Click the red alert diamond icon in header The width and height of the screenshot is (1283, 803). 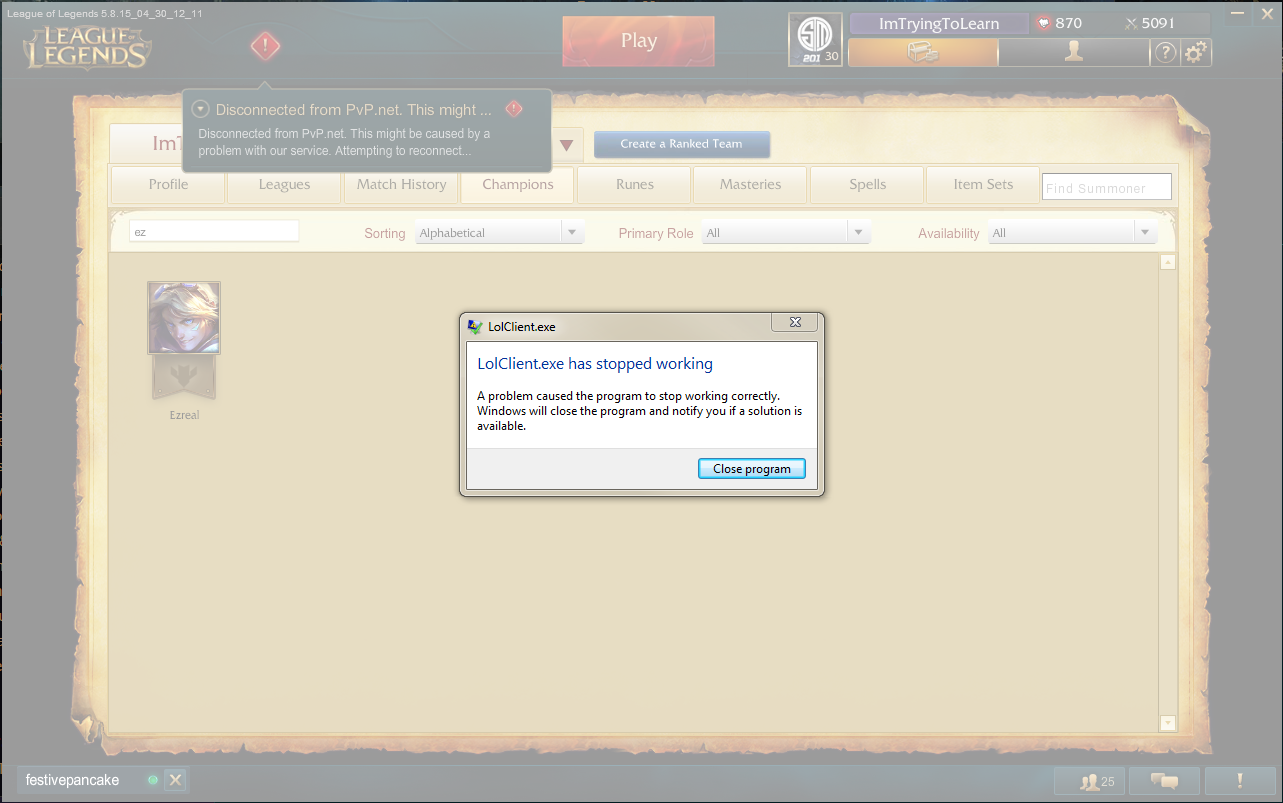(x=265, y=46)
